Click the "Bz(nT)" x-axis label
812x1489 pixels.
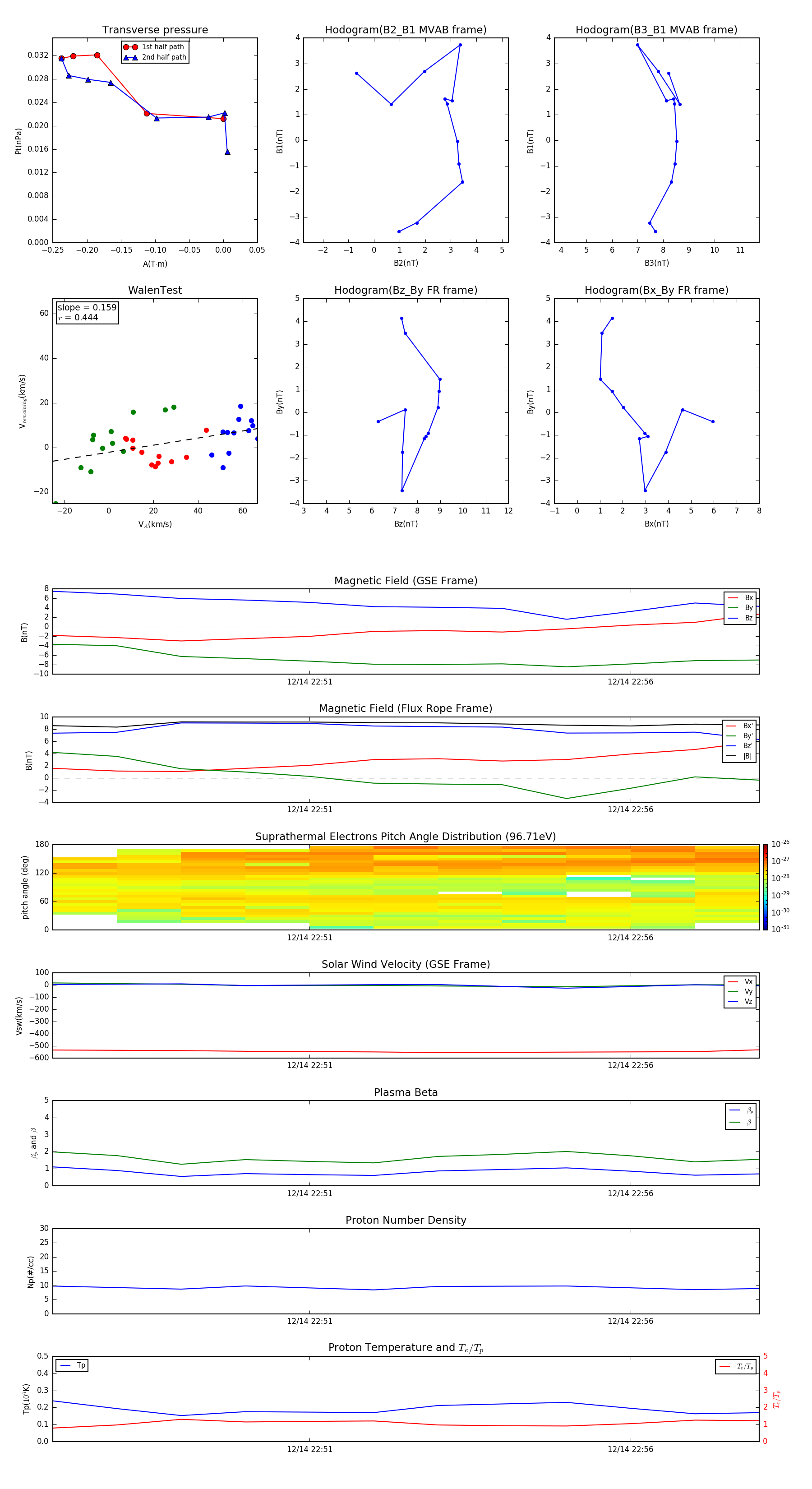click(406, 524)
